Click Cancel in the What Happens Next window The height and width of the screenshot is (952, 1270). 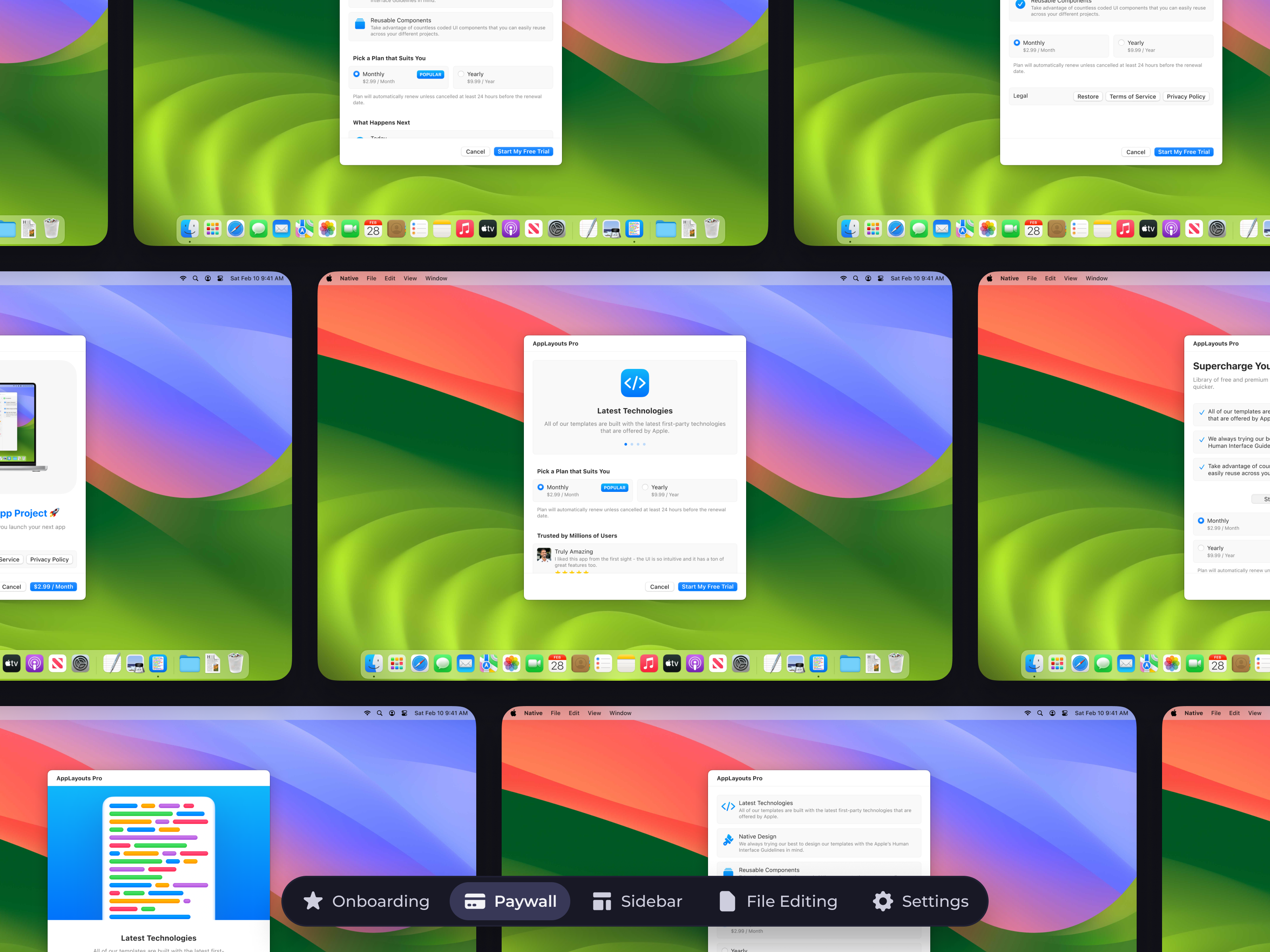click(475, 152)
